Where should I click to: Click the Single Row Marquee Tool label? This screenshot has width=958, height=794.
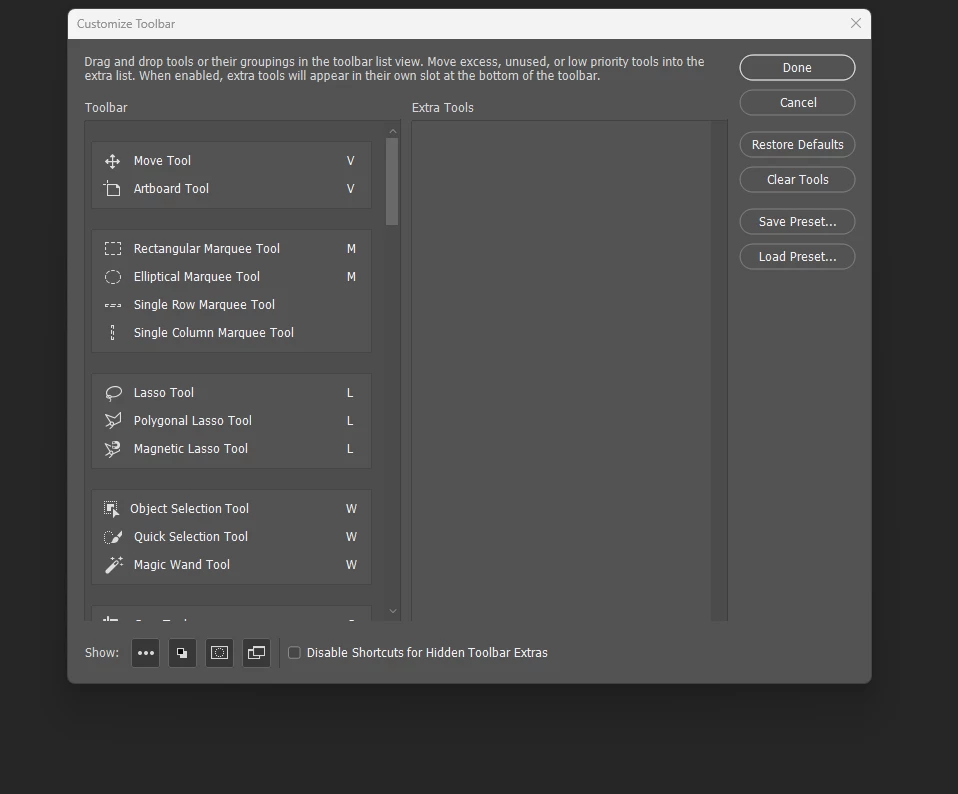point(204,305)
